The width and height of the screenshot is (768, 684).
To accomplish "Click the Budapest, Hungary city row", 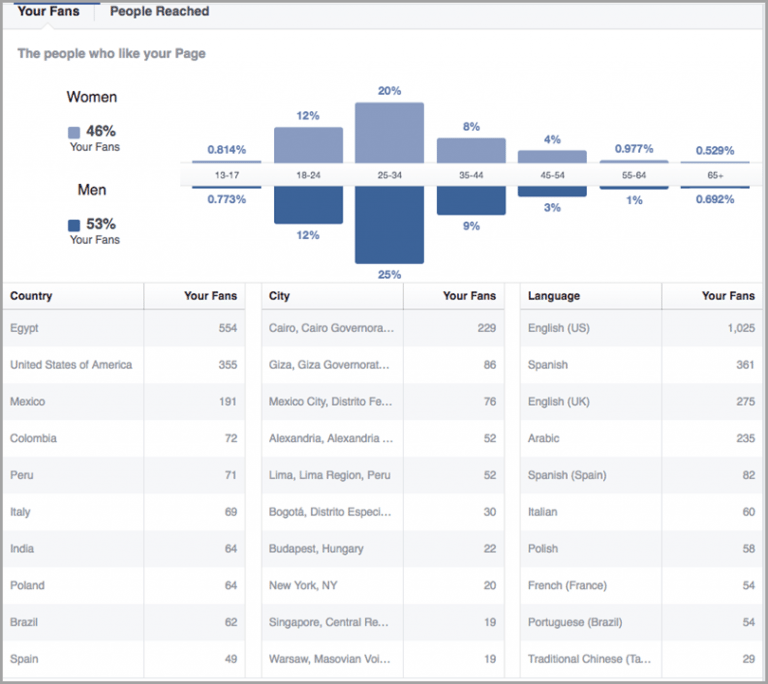I will pos(382,549).
